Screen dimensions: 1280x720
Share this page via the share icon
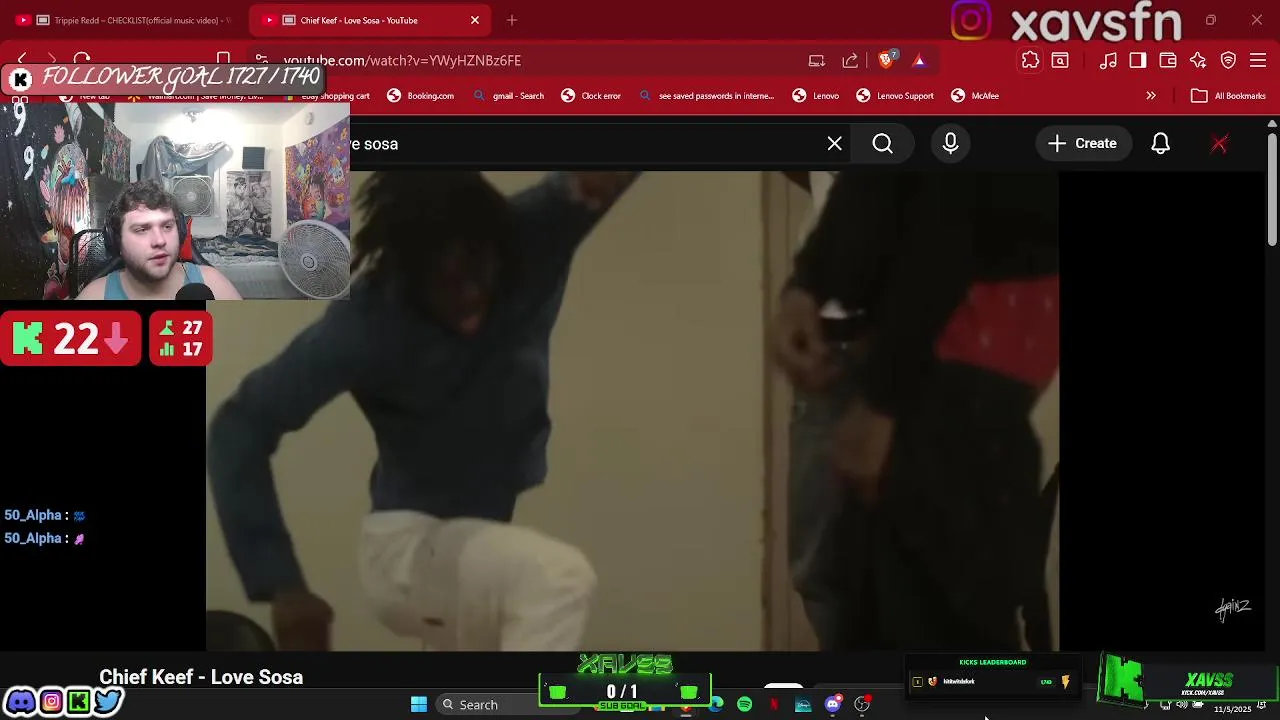coord(850,61)
